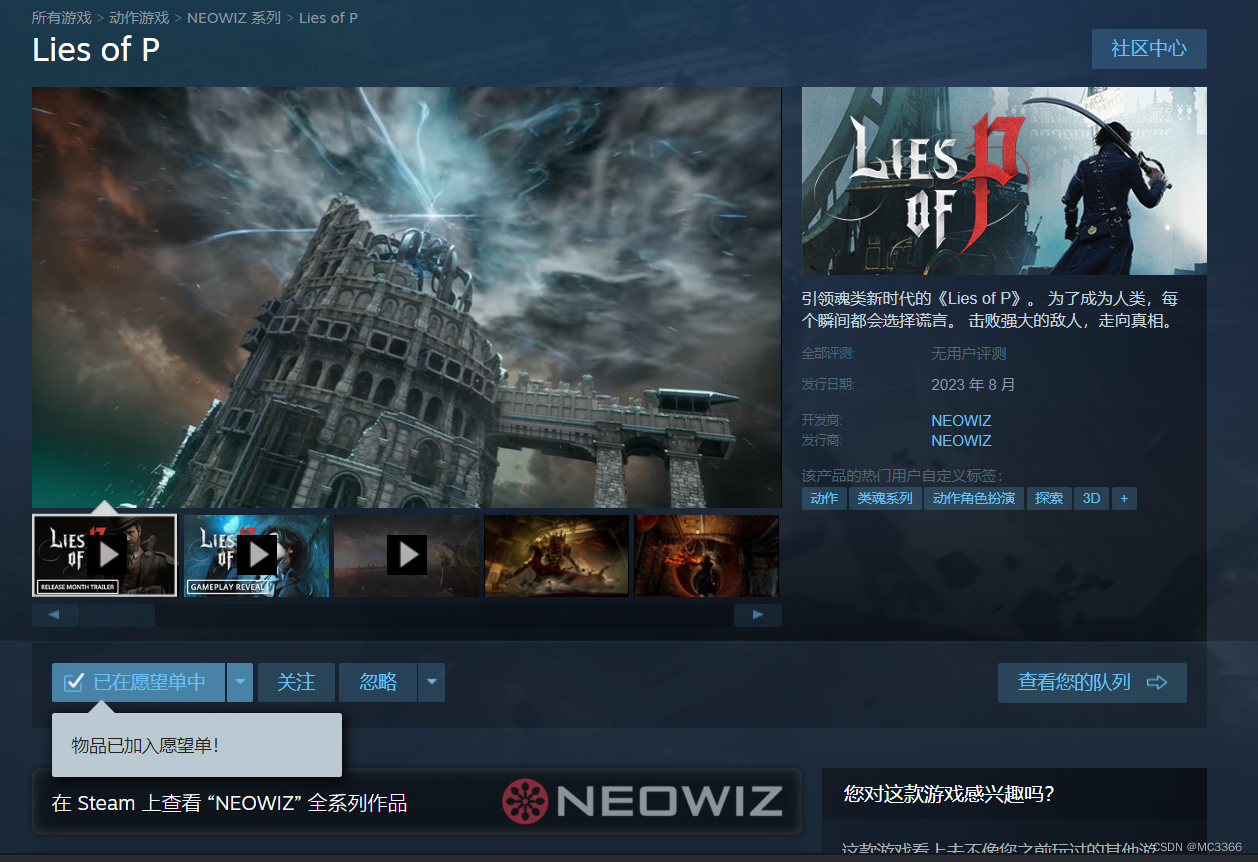Click the 忽略 ignore button
This screenshot has width=1258, height=862.
pyautogui.click(x=378, y=682)
